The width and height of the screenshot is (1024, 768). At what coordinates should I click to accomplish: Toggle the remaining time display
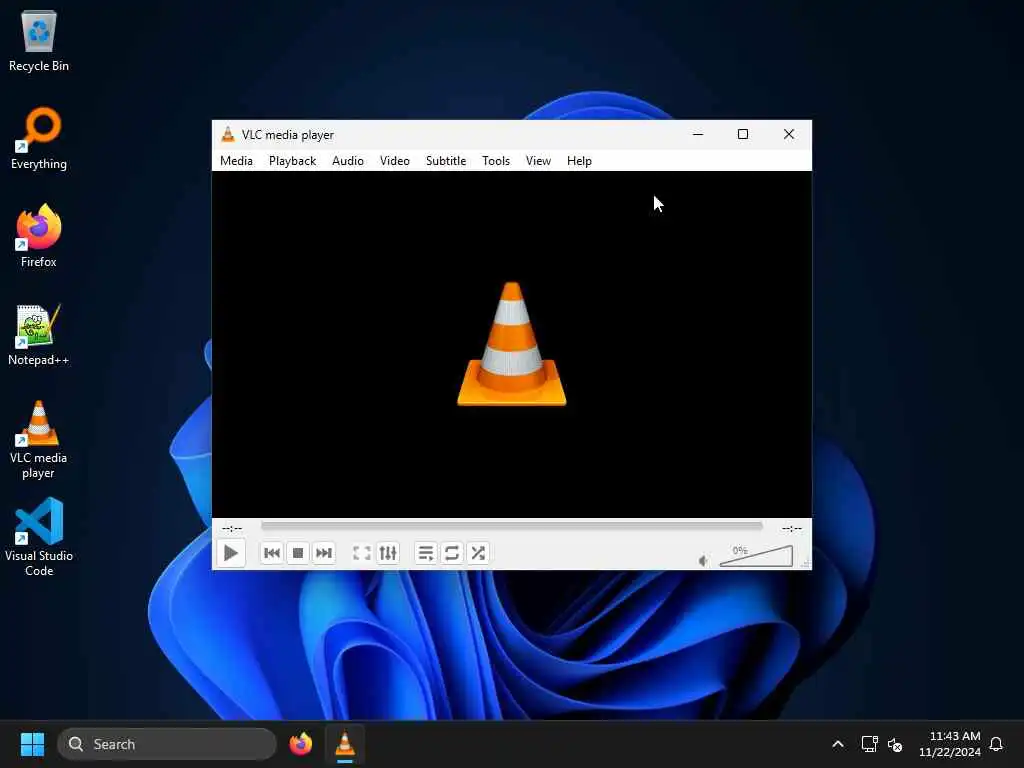[x=792, y=528]
